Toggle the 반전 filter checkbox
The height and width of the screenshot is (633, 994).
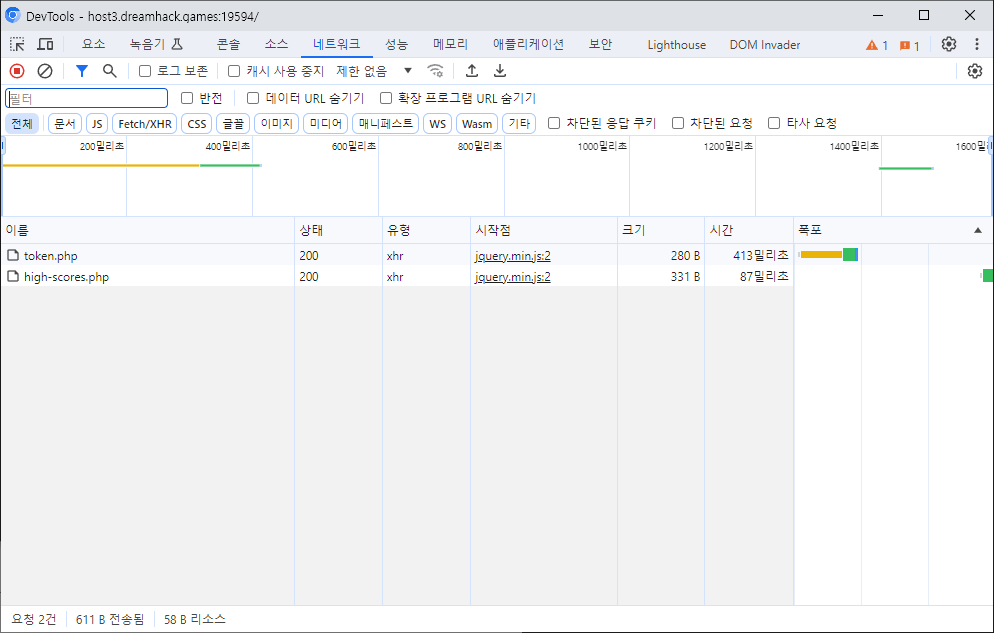(187, 98)
